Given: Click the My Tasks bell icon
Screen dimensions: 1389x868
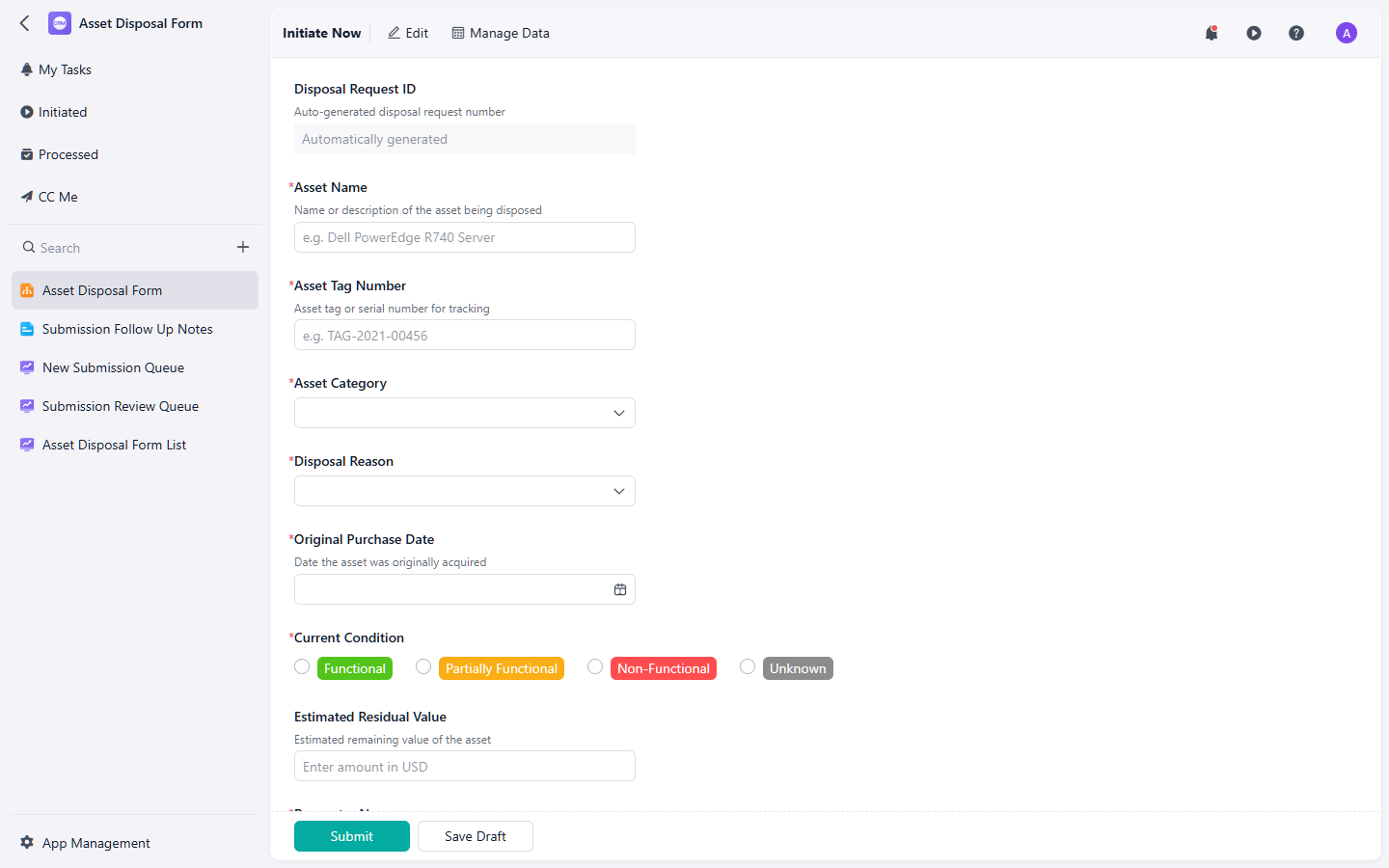Looking at the screenshot, I should coord(27,69).
